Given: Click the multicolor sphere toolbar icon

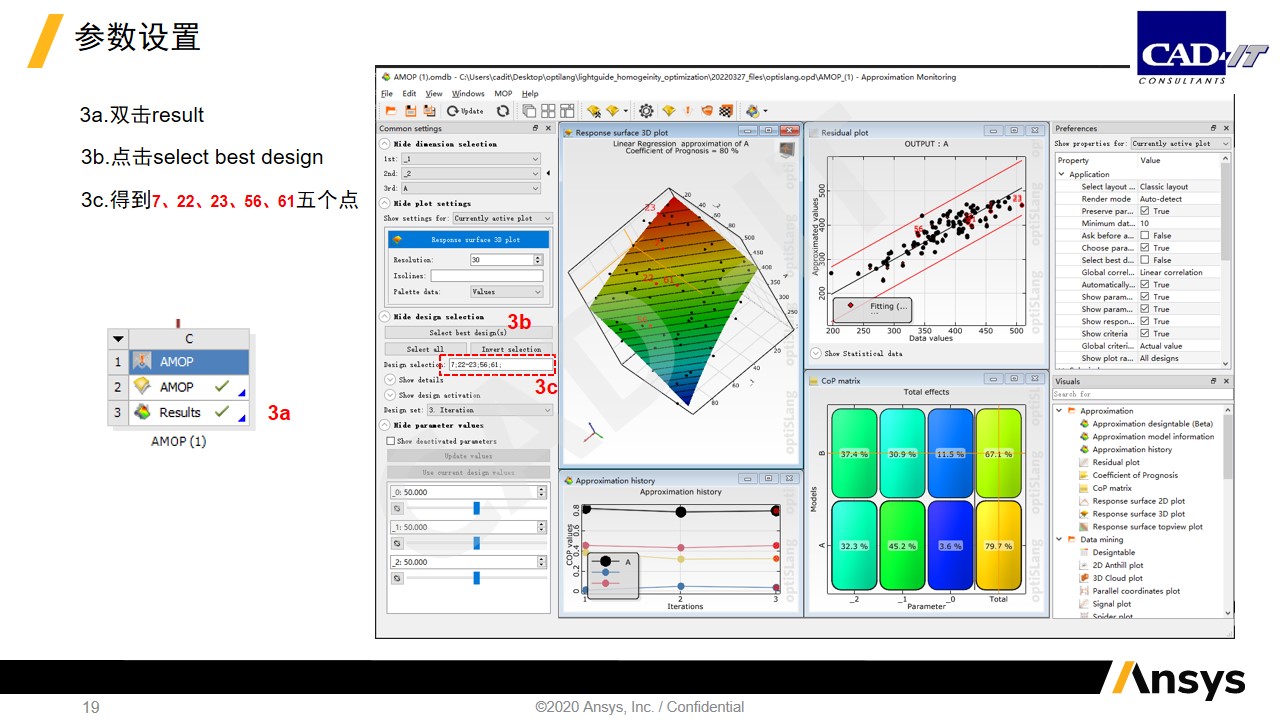Looking at the screenshot, I should click(x=752, y=111).
